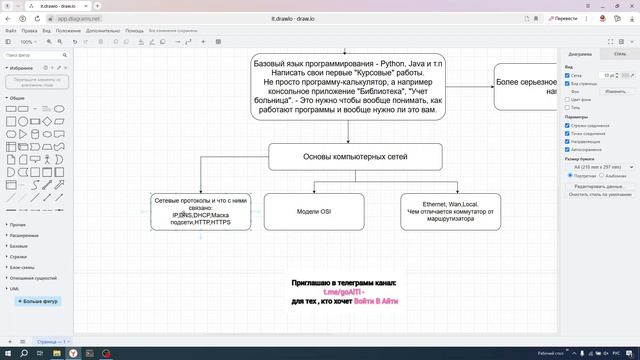Zoom out with the magnifier minus icon
Image resolution: width=640 pixels, height=360 pixels.
[60, 42]
